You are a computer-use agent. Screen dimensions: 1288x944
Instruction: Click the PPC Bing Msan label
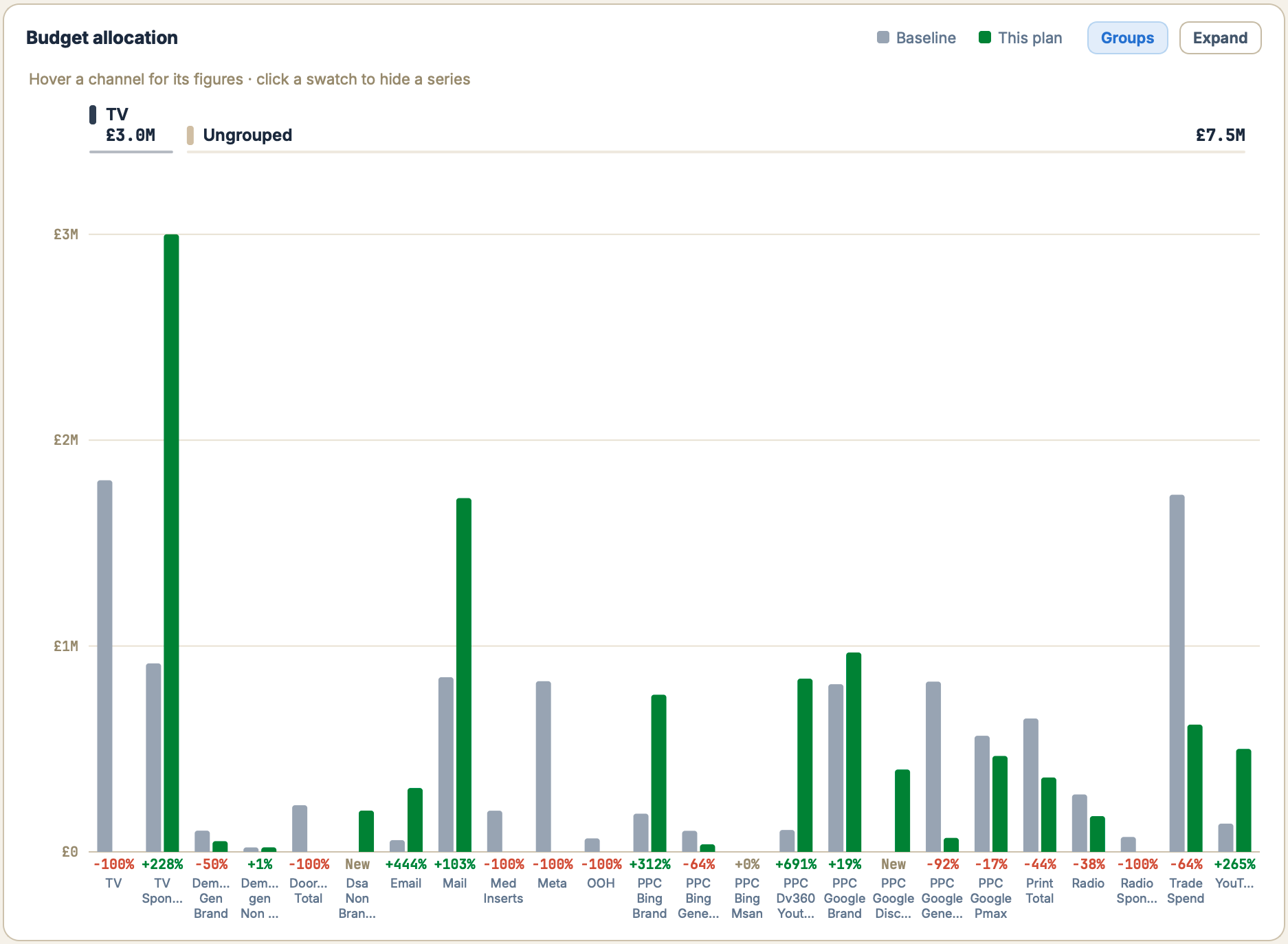747,899
